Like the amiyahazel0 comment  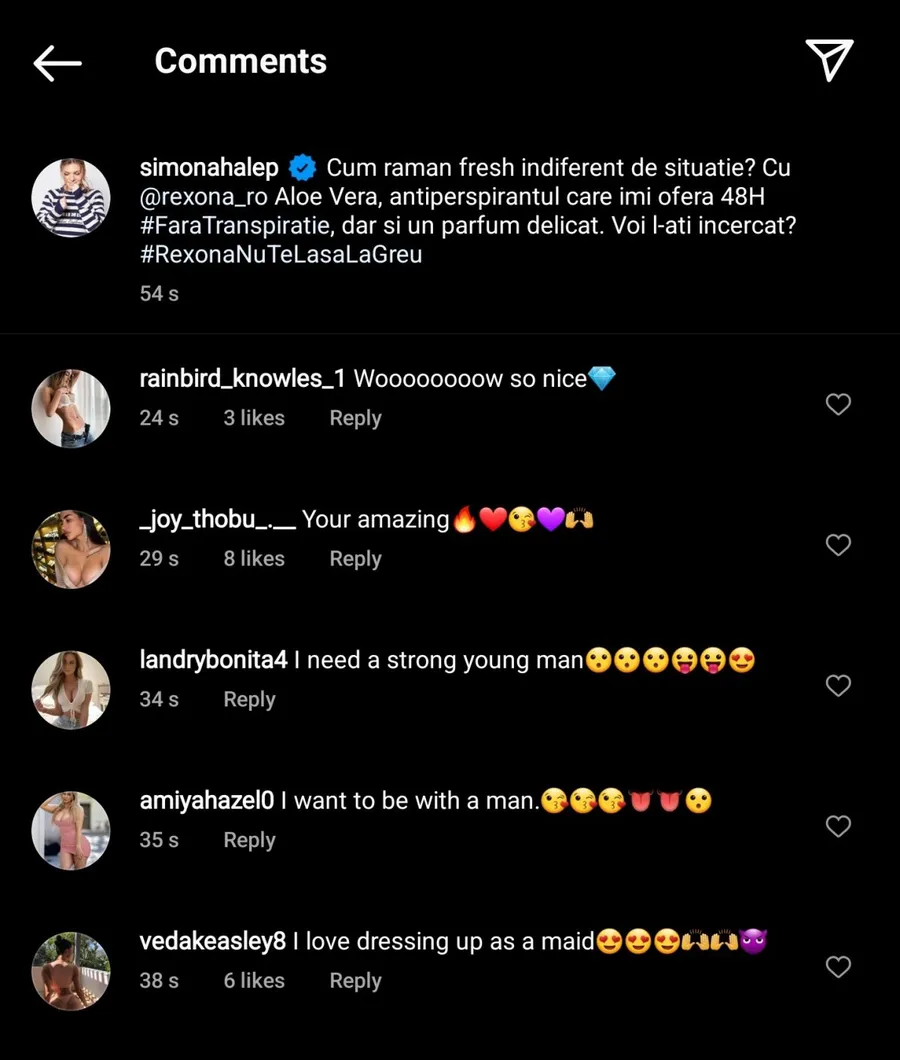[x=838, y=826]
